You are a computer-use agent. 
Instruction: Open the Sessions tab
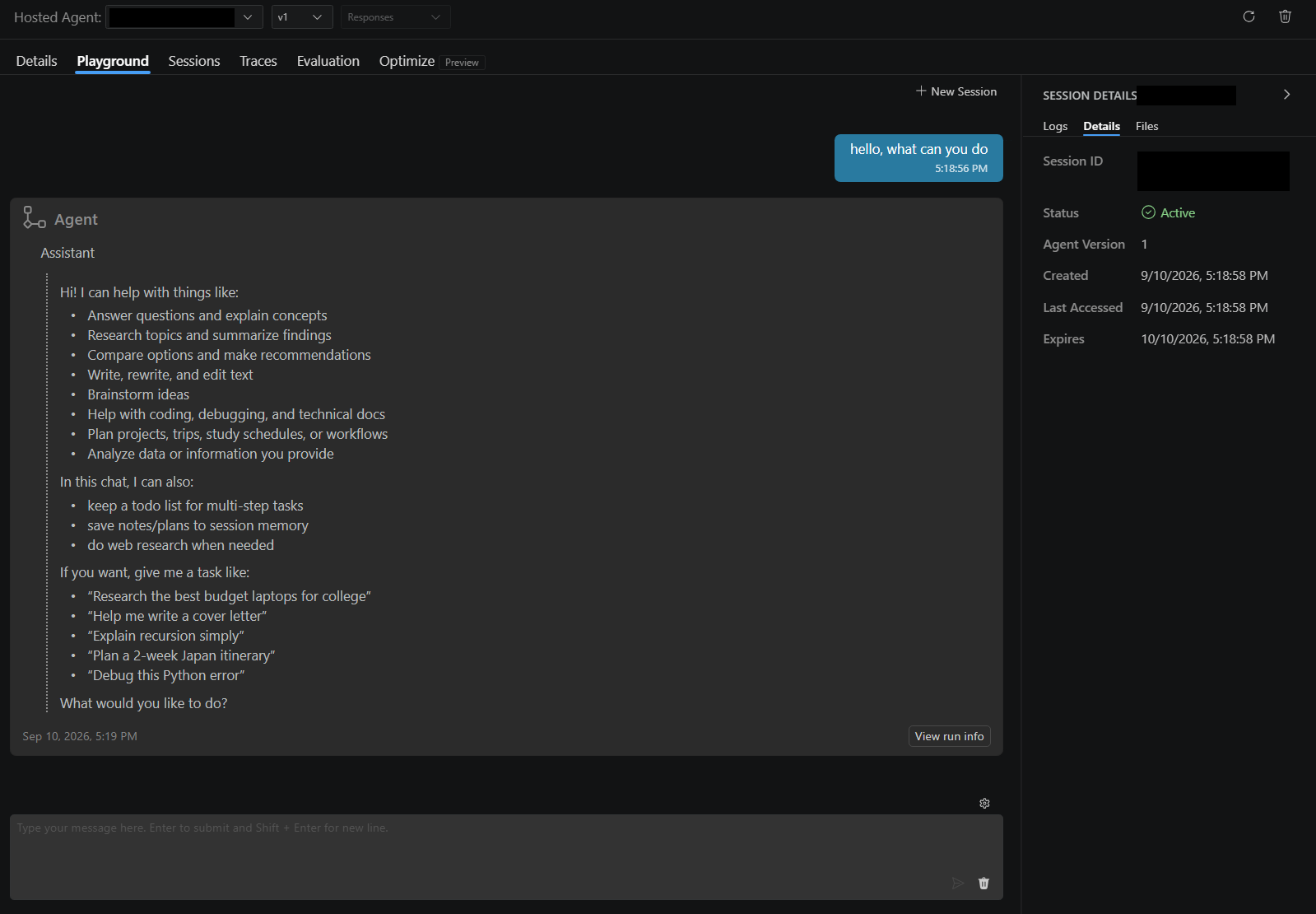(x=194, y=61)
